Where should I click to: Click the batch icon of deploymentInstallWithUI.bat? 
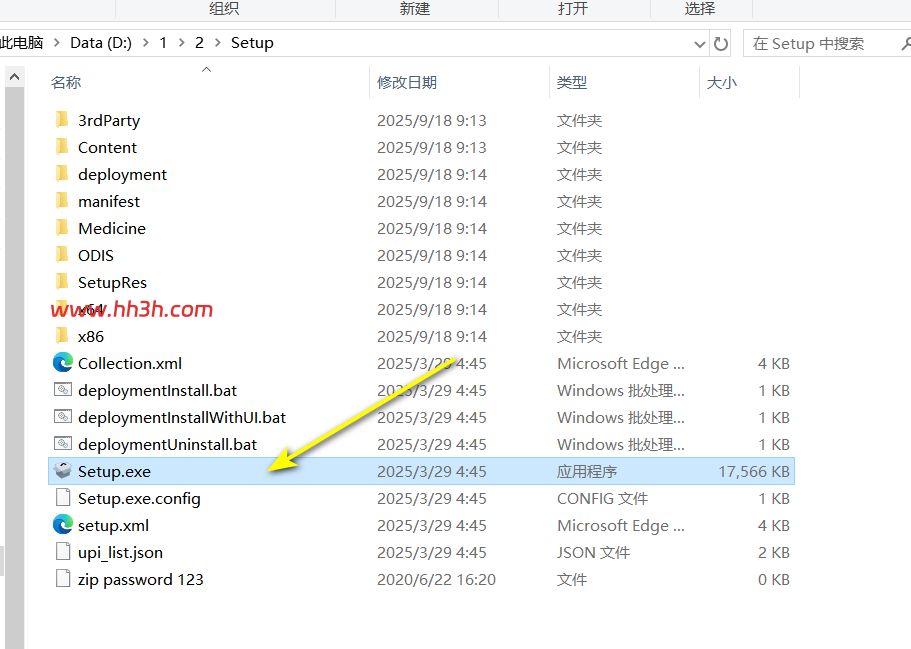tap(63, 417)
